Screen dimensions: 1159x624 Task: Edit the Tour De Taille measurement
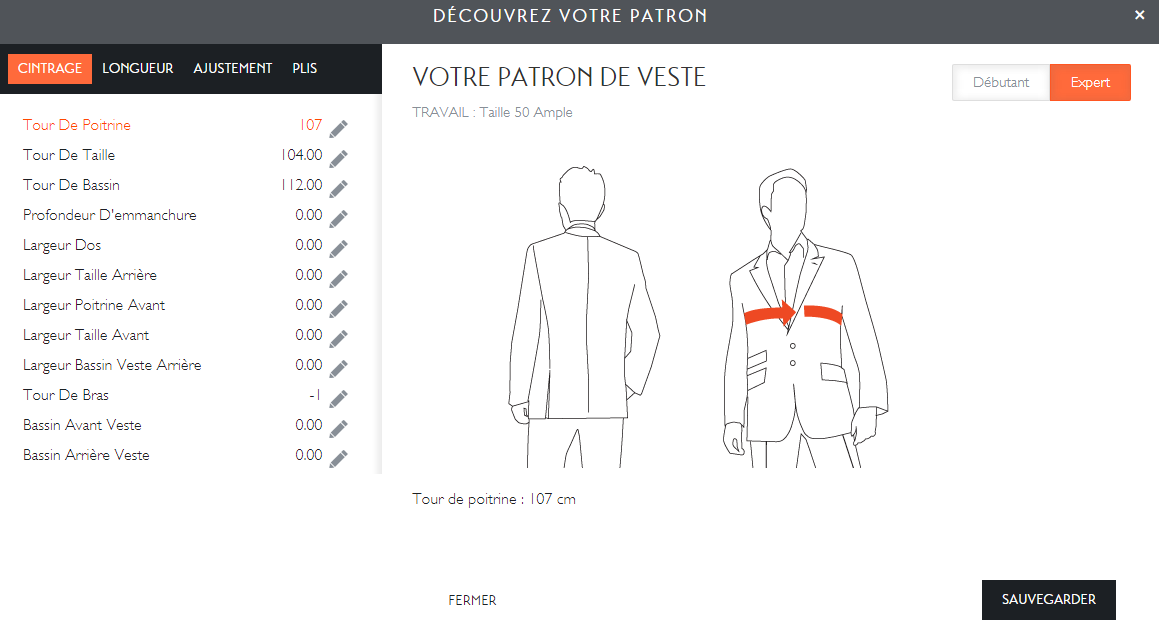tap(338, 158)
